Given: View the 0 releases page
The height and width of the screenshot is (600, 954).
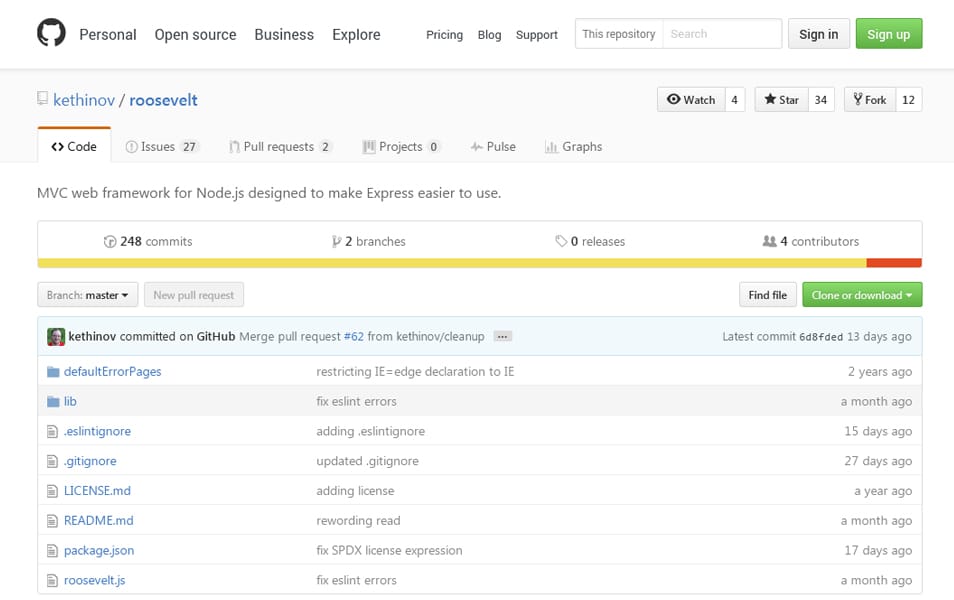Looking at the screenshot, I should point(590,242).
